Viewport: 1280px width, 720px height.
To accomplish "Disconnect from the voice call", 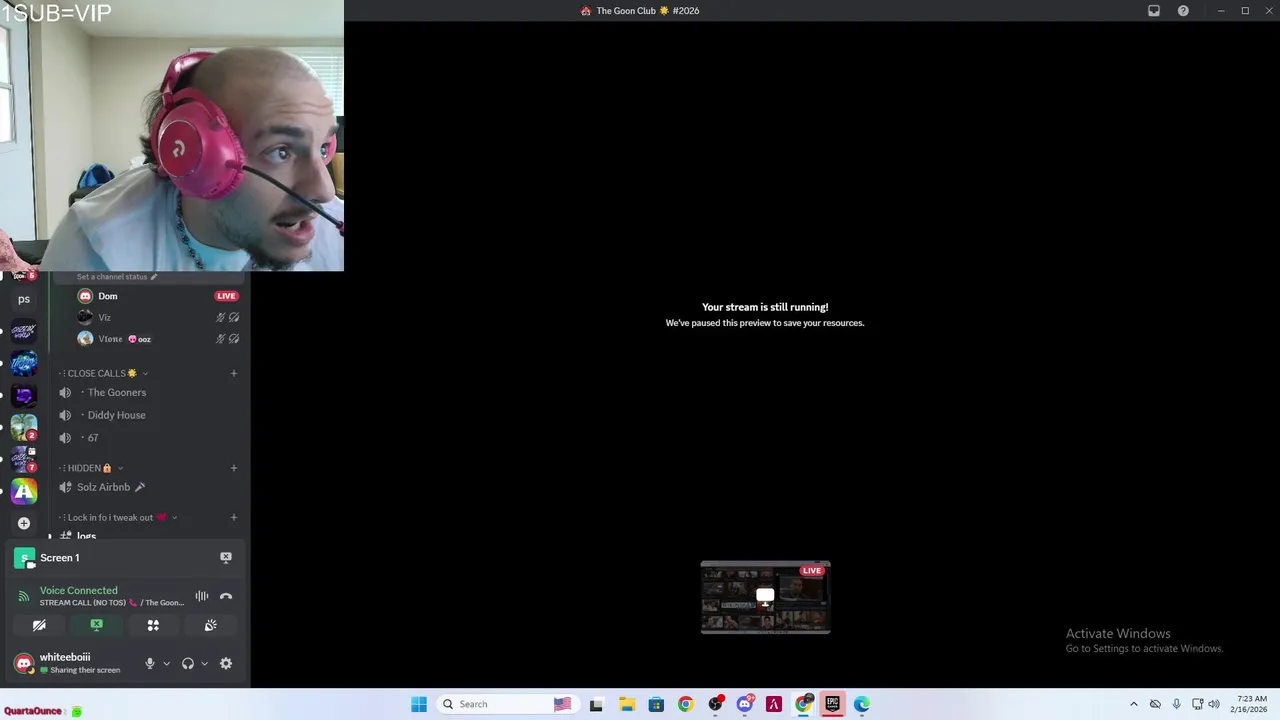I will tap(226, 596).
